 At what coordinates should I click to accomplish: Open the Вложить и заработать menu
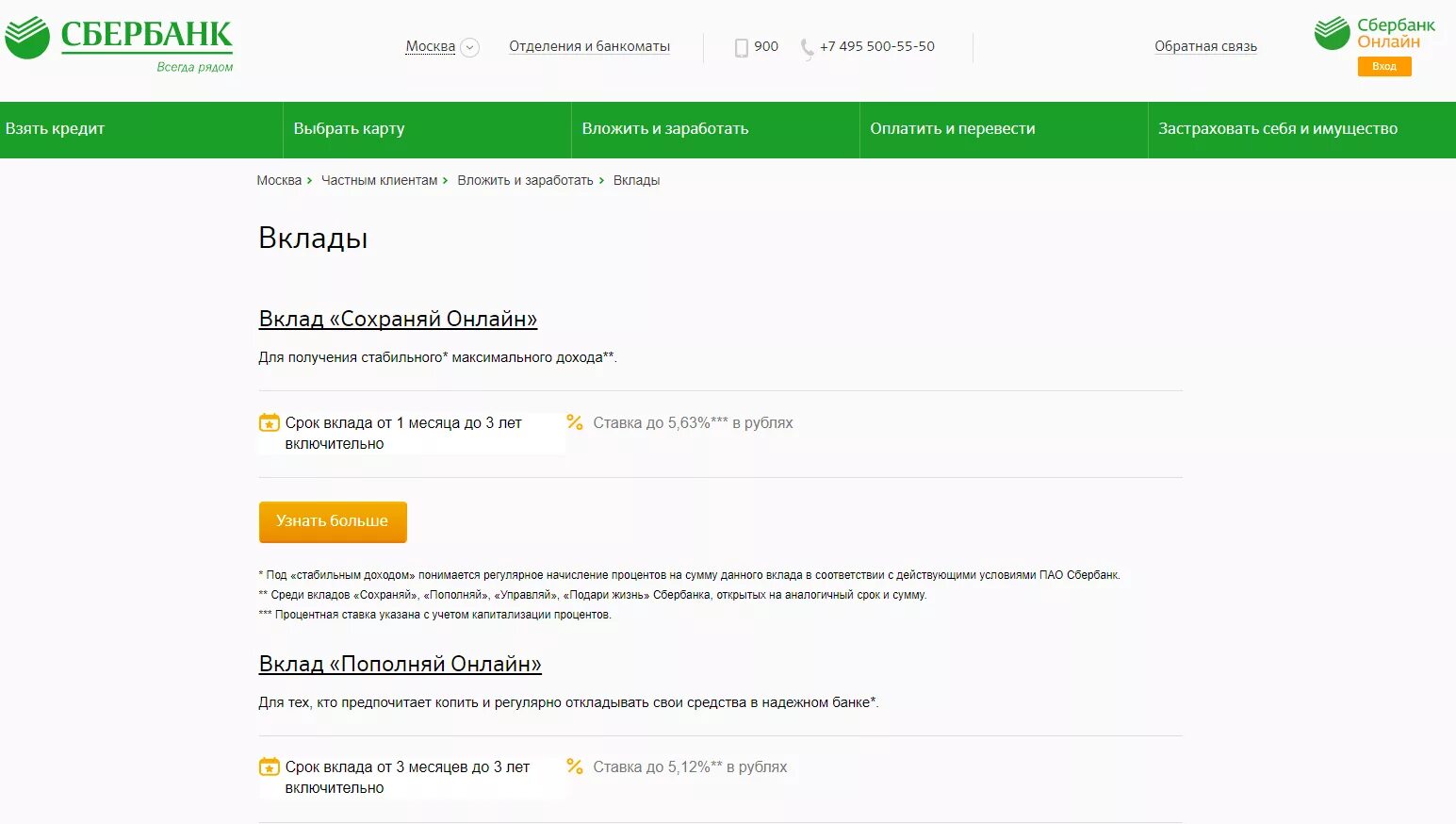click(715, 129)
